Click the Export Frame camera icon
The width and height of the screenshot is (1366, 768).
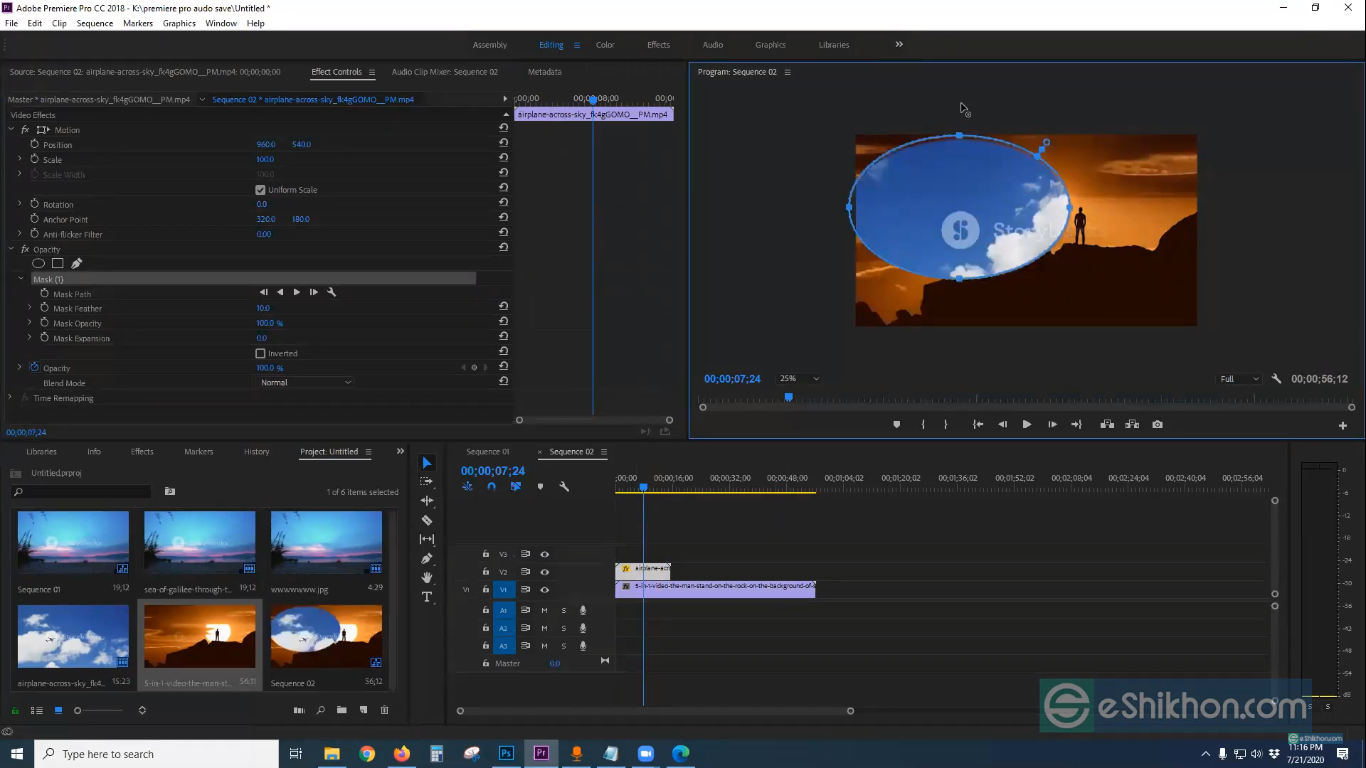1157,425
